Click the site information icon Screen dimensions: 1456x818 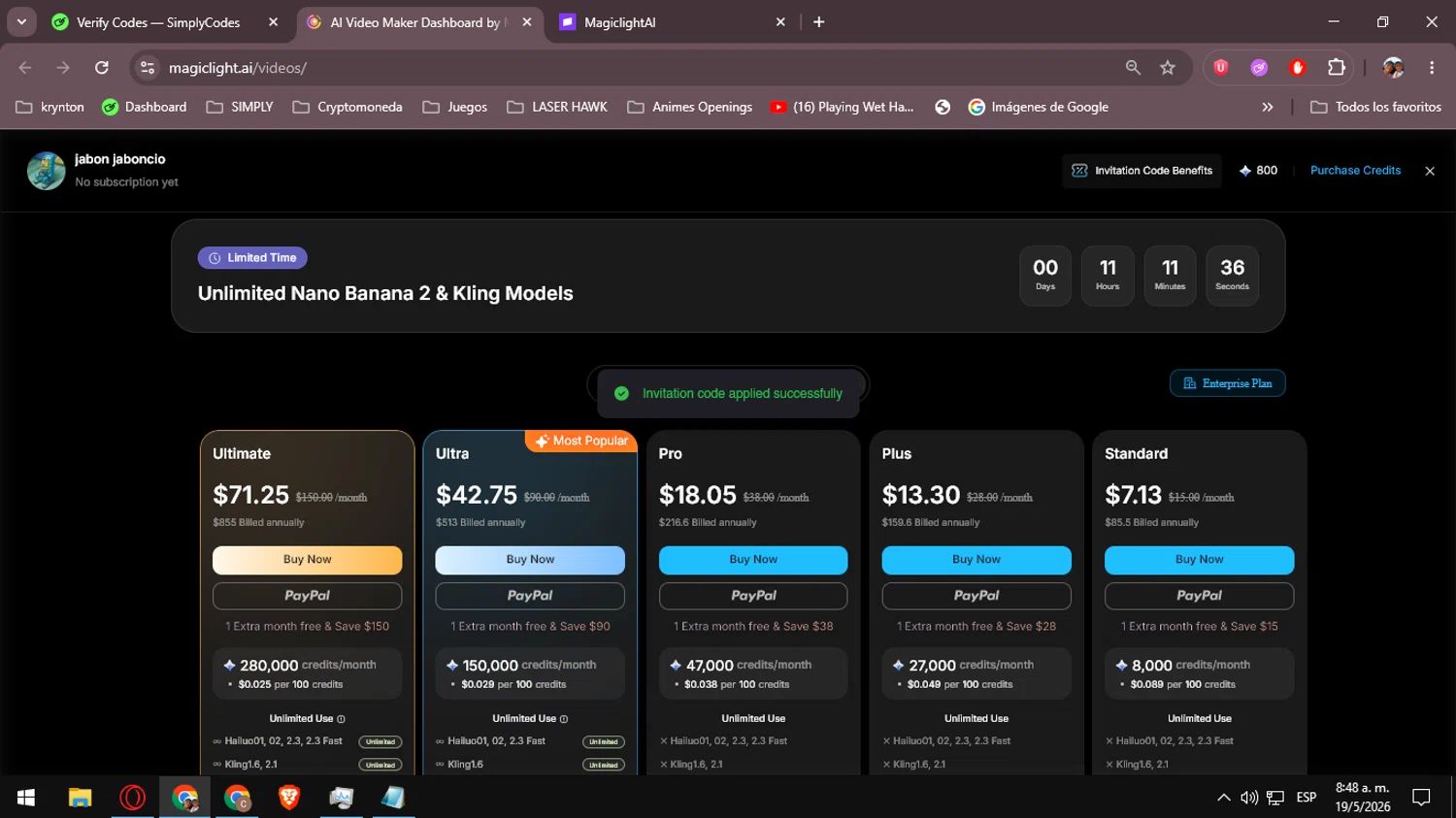pyautogui.click(x=148, y=68)
